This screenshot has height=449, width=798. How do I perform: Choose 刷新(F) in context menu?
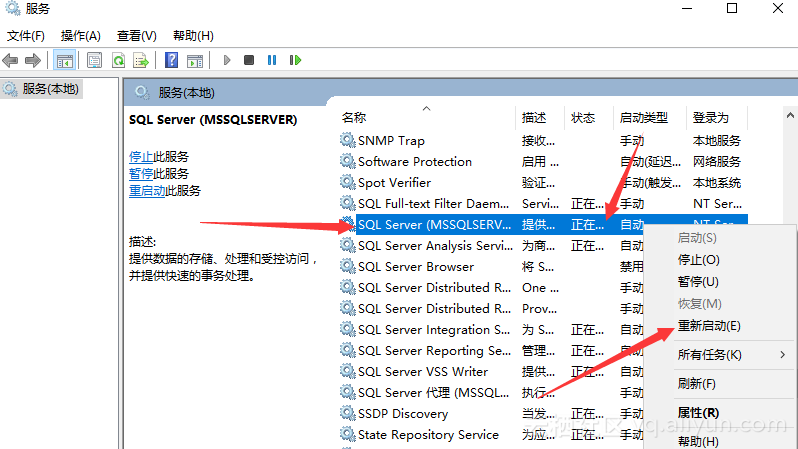[696, 383]
